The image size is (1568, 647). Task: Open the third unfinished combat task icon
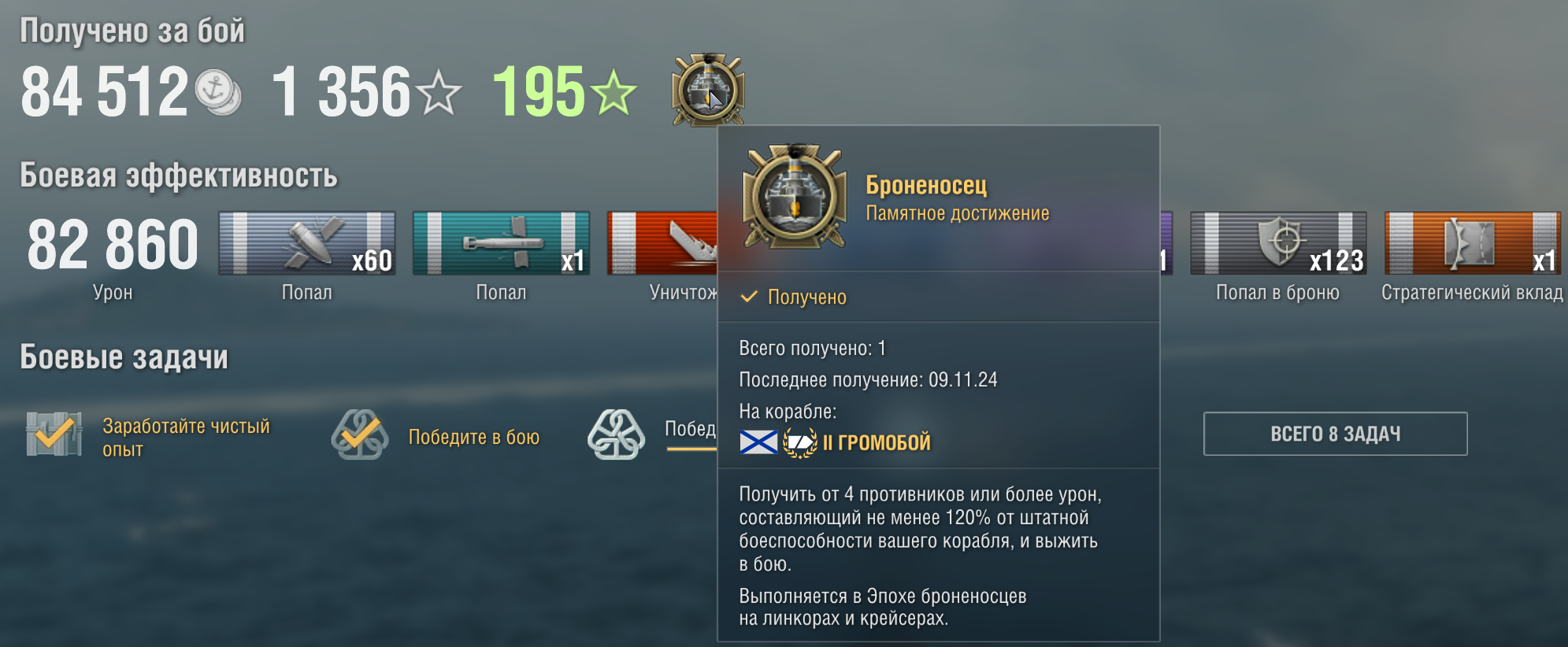617,434
